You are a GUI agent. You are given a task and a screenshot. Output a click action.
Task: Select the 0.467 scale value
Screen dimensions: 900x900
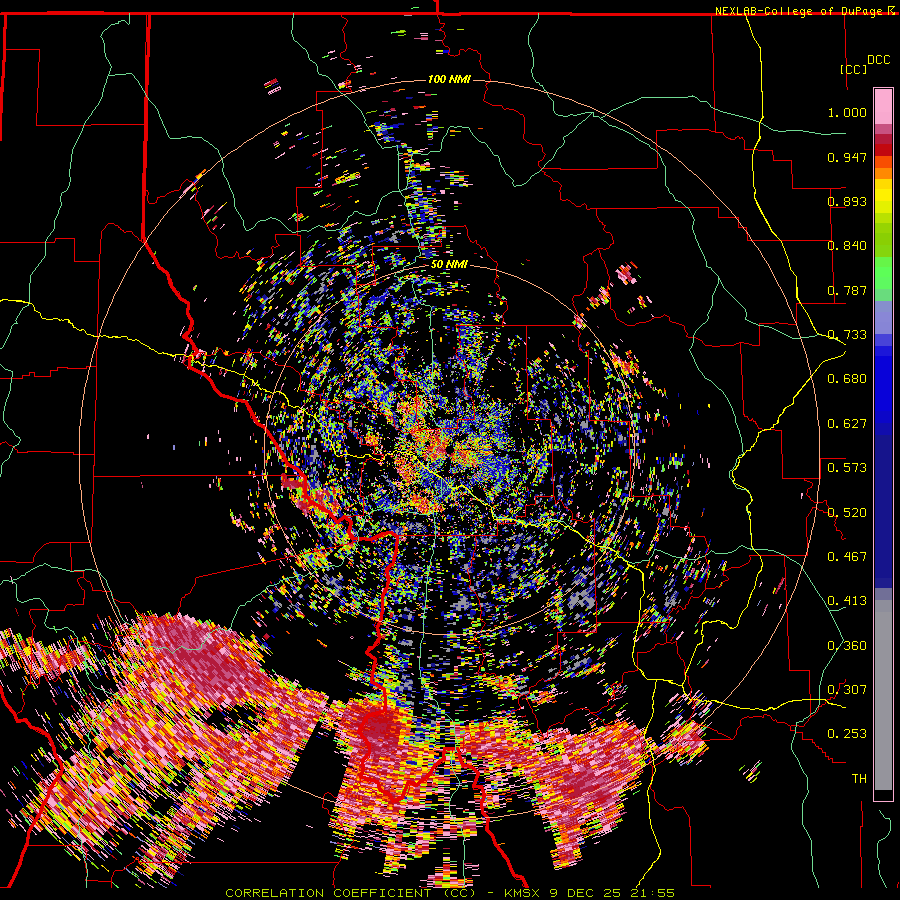click(847, 556)
